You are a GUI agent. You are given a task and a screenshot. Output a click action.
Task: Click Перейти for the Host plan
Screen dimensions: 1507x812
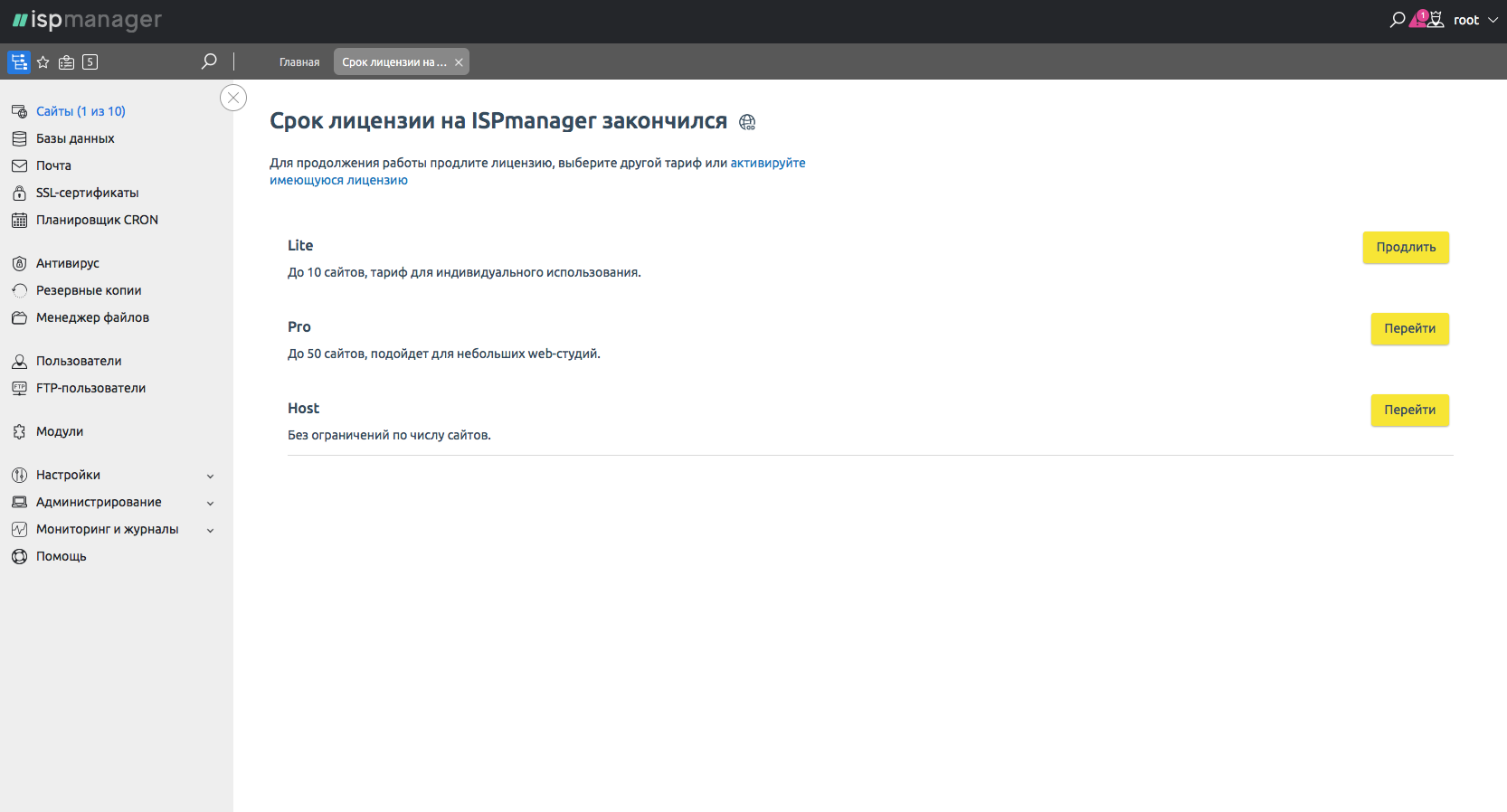click(x=1409, y=411)
